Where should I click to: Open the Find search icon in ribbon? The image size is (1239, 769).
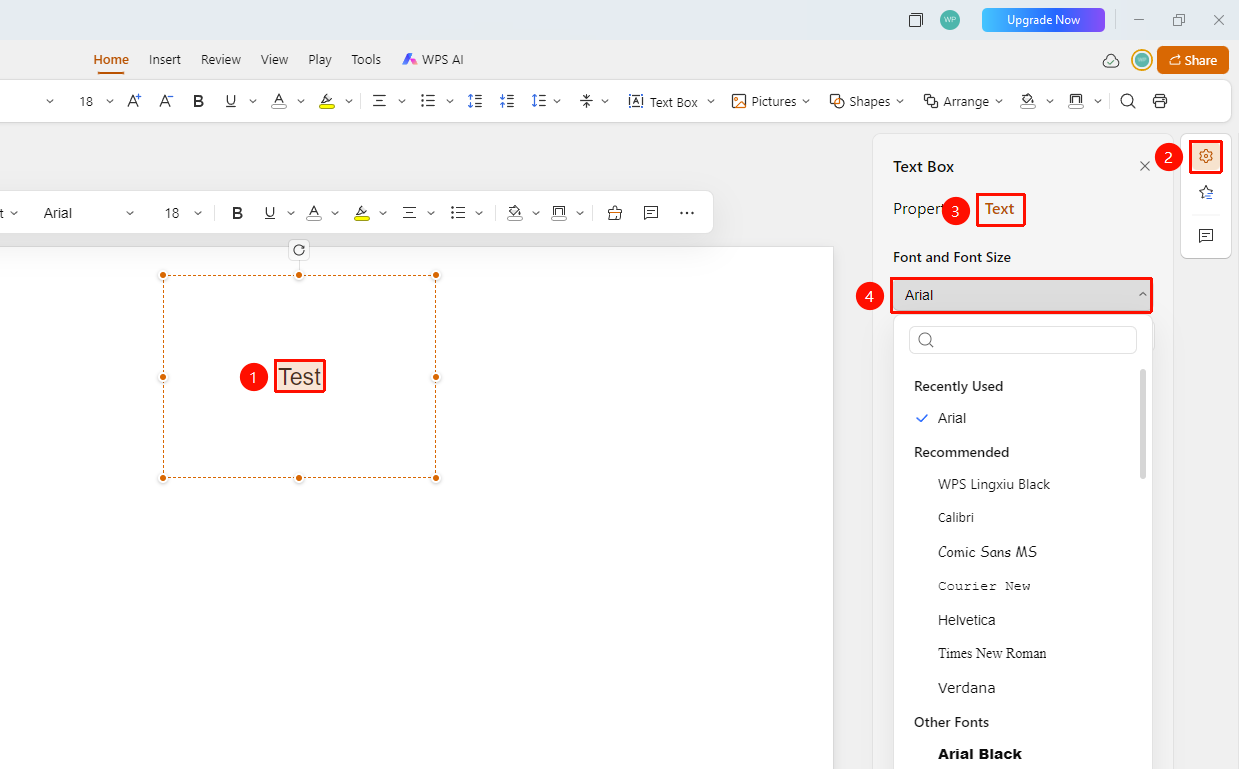(x=1128, y=101)
